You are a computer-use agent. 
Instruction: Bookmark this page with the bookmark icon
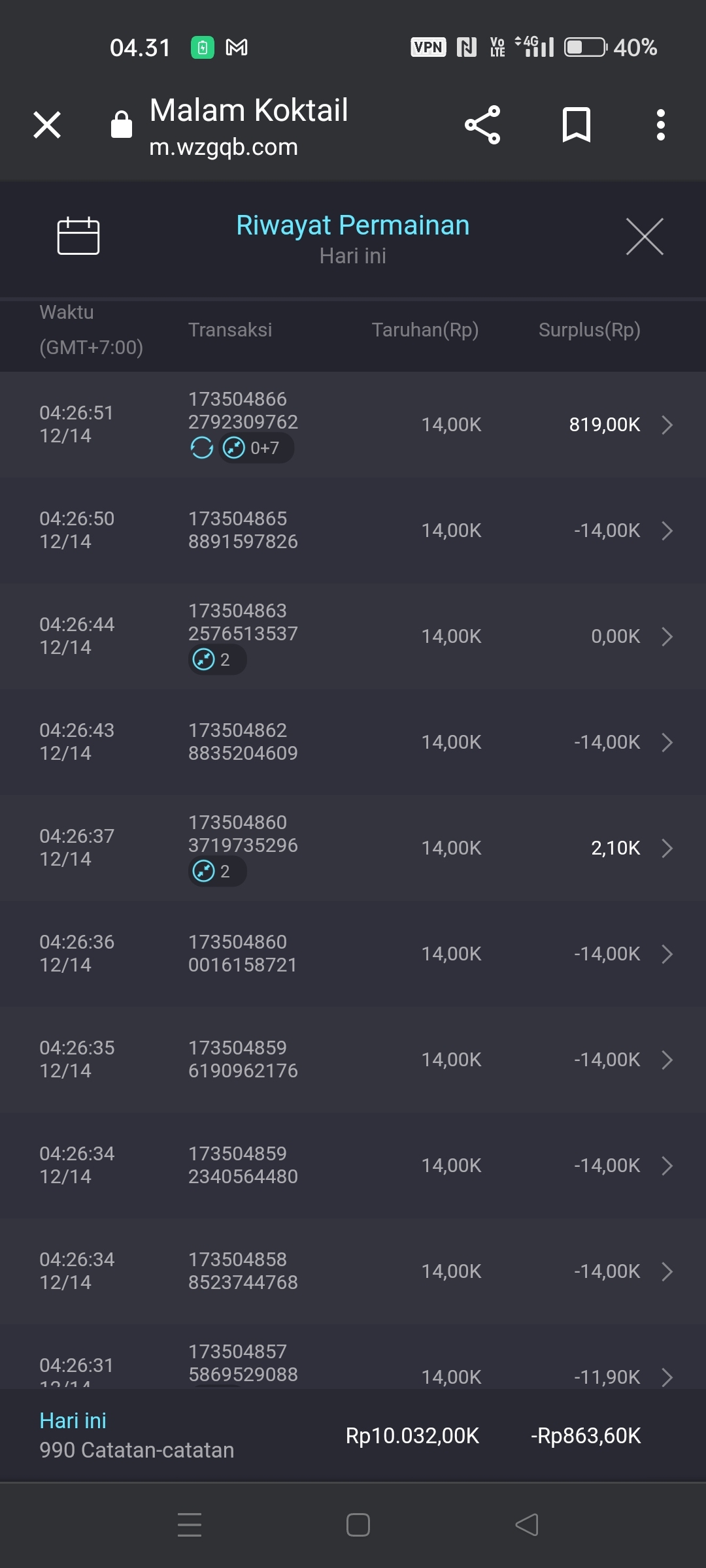[x=576, y=125]
